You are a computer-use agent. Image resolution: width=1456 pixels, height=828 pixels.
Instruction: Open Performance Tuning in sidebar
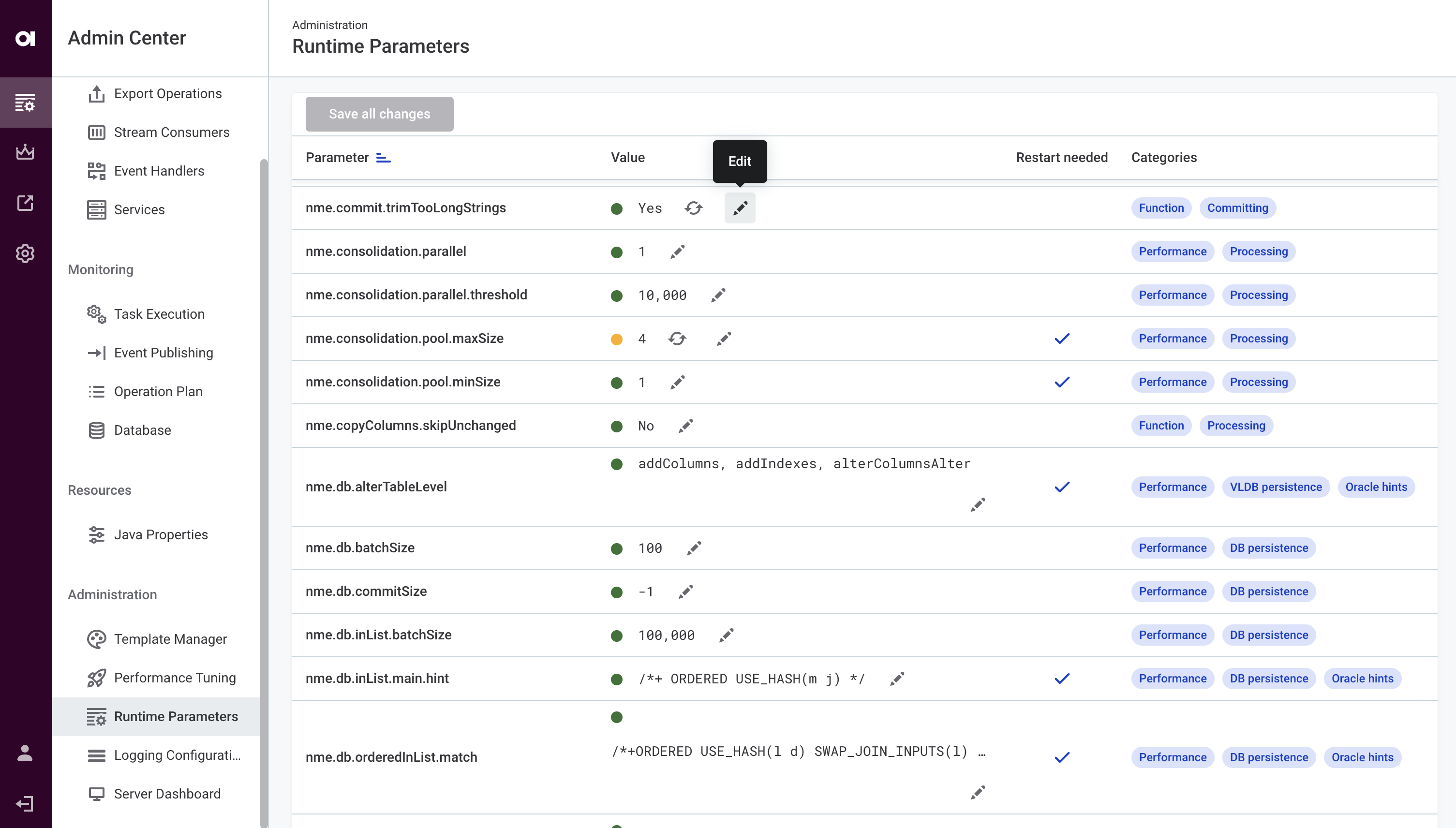[175, 678]
